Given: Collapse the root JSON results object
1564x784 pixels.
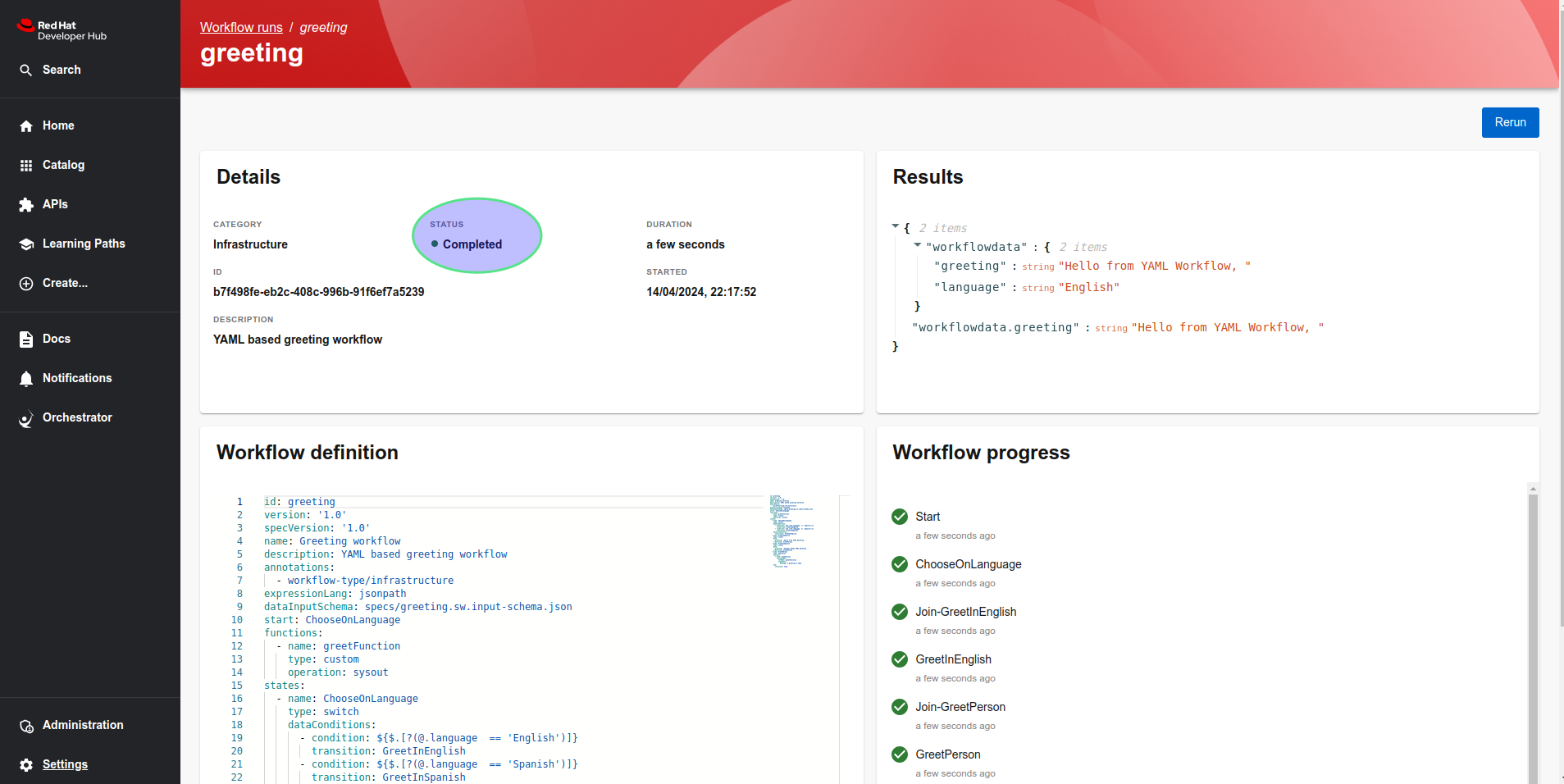Looking at the screenshot, I should (896, 226).
